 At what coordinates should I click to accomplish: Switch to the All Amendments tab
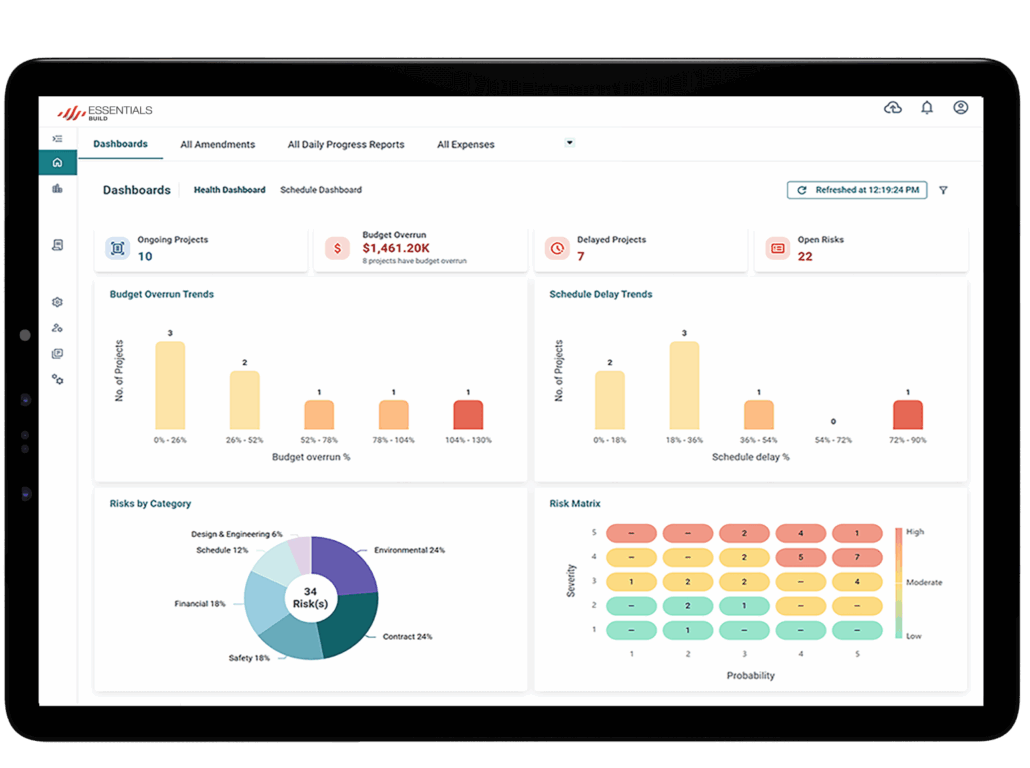[217, 145]
